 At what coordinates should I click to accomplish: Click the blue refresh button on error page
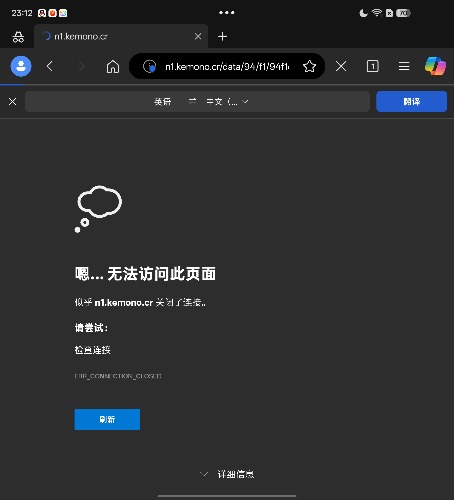click(107, 419)
